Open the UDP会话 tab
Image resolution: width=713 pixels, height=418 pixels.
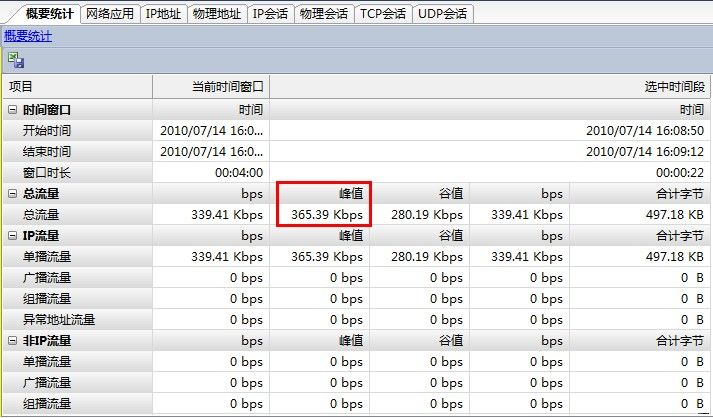(442, 14)
